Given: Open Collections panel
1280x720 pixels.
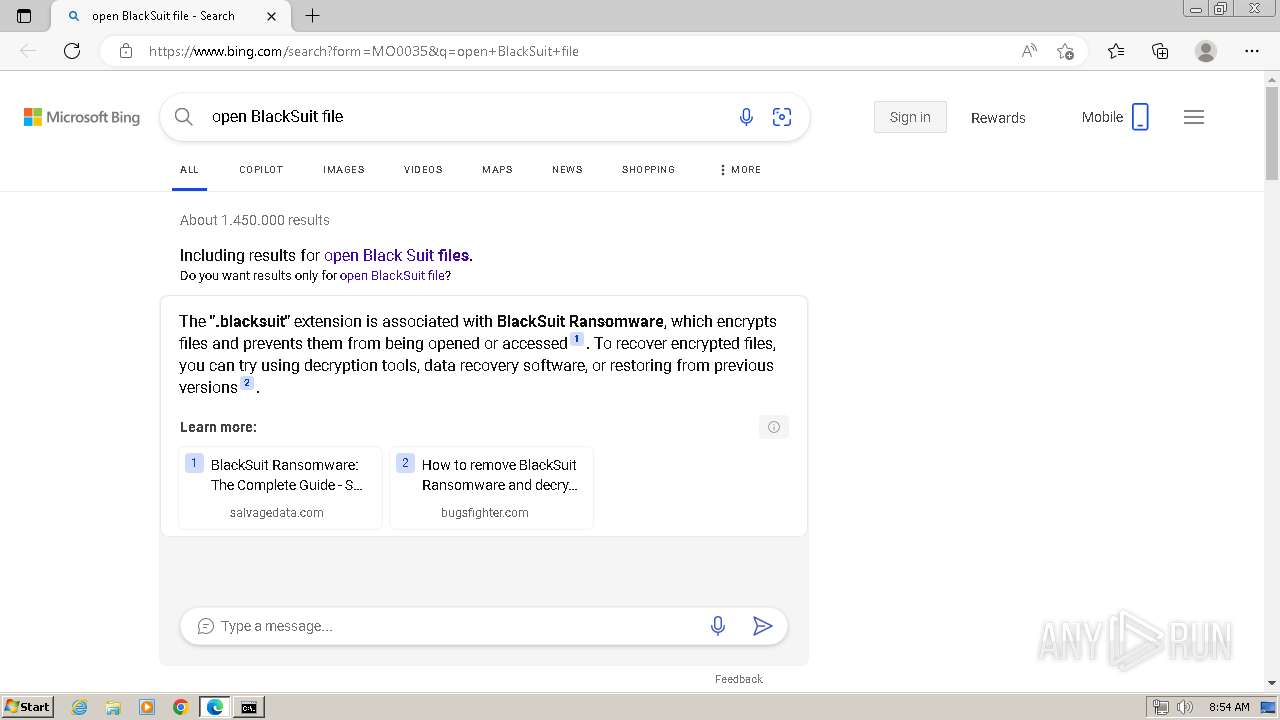Looking at the screenshot, I should [1160, 51].
